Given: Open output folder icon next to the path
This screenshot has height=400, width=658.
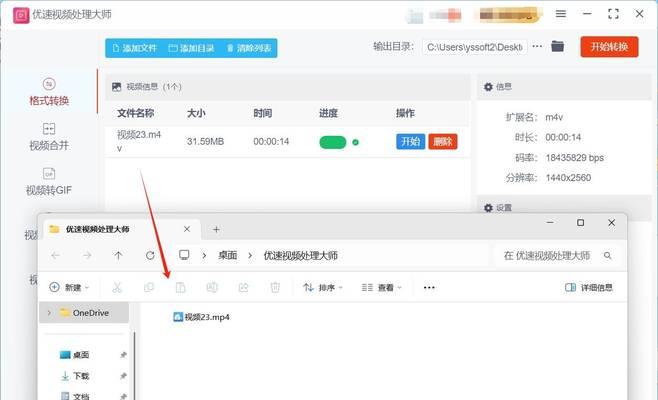Looking at the screenshot, I should click(557, 46).
